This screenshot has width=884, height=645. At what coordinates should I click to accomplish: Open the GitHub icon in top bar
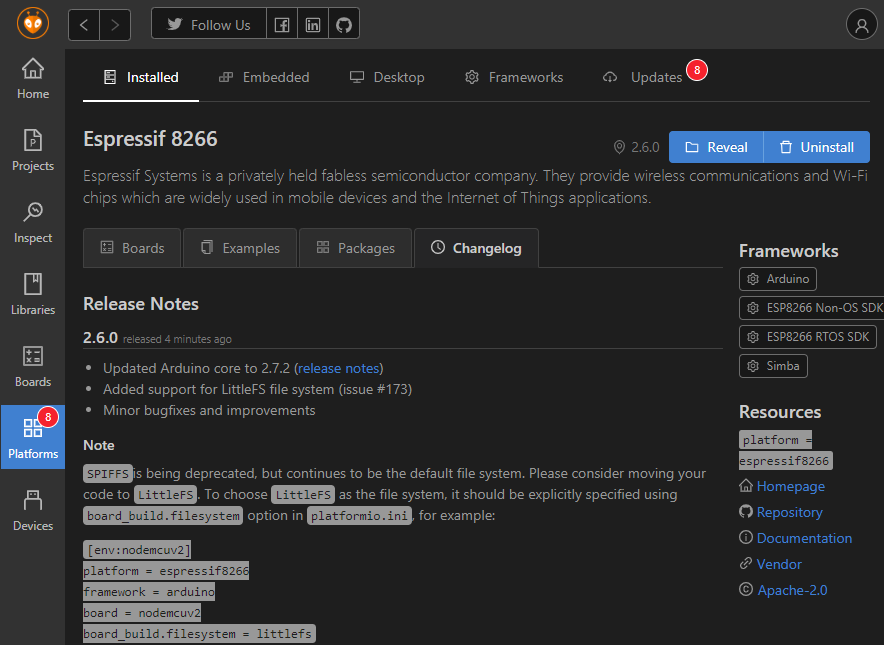(344, 25)
